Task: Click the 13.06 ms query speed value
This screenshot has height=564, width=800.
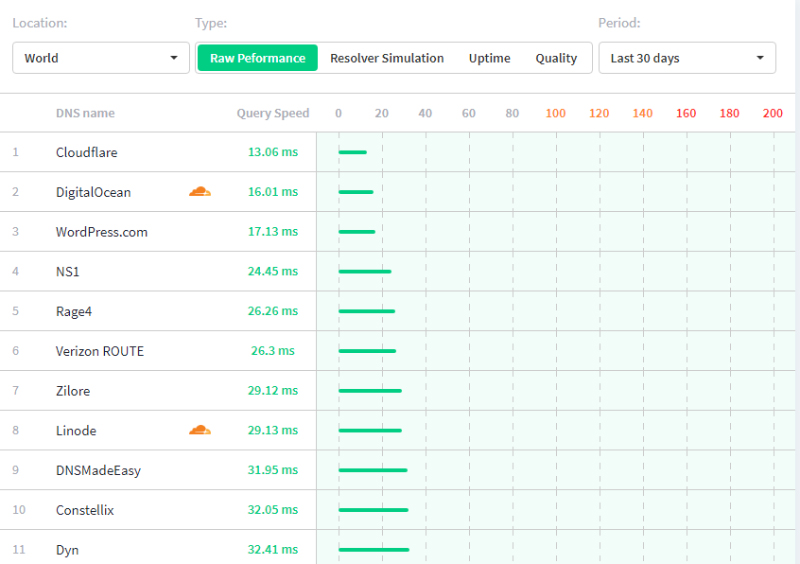Action: point(273,152)
